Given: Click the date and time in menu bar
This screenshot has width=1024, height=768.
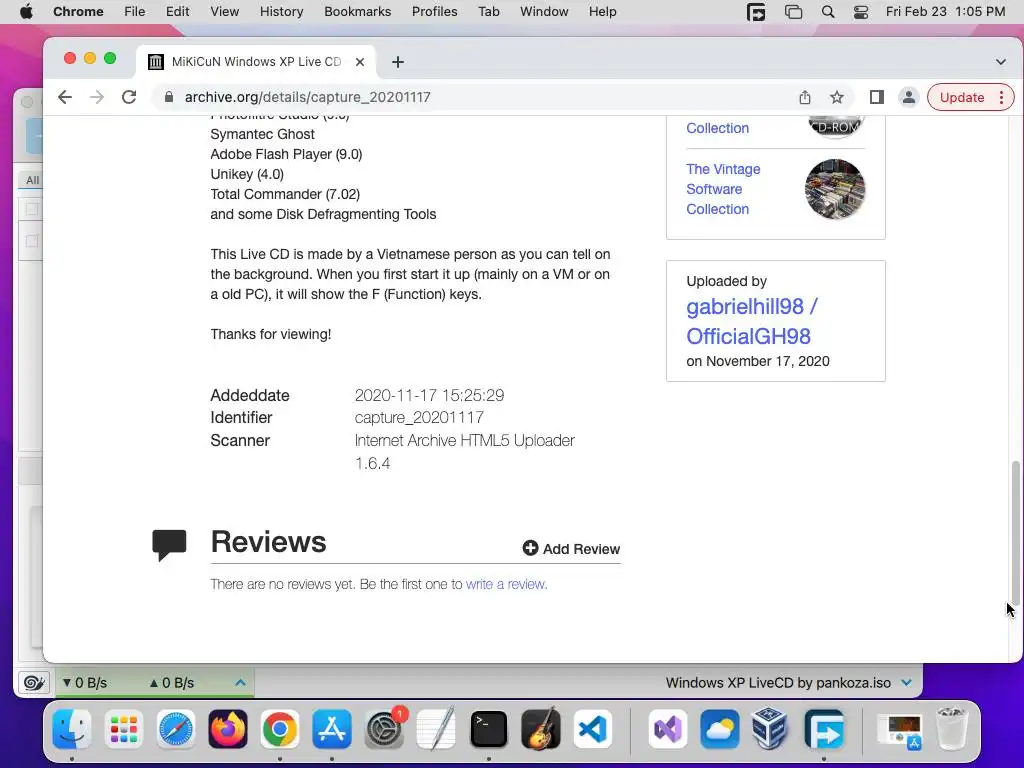Looking at the screenshot, I should tap(945, 12).
